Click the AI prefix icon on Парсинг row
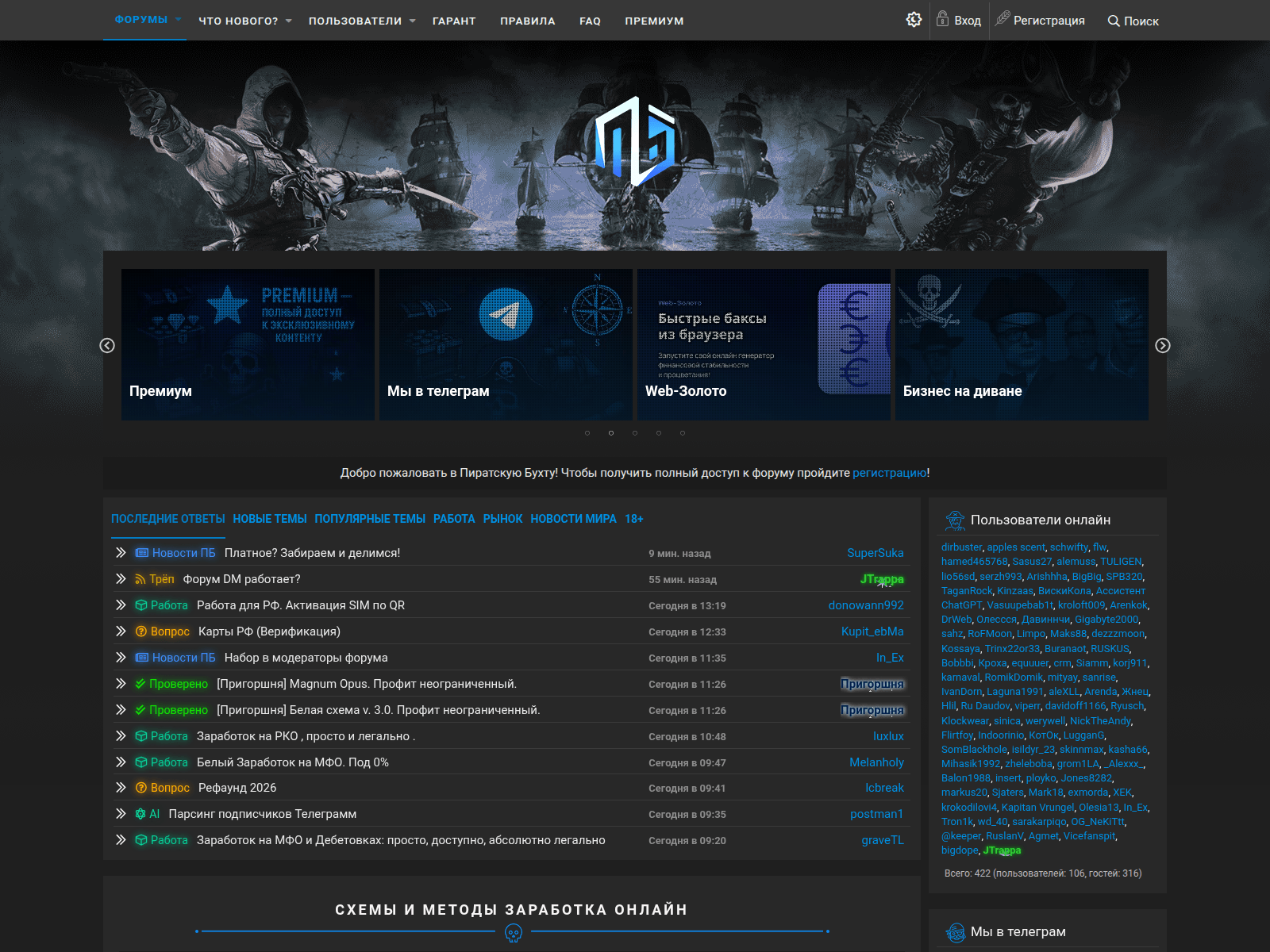The height and width of the screenshot is (952, 1270). tap(140, 814)
